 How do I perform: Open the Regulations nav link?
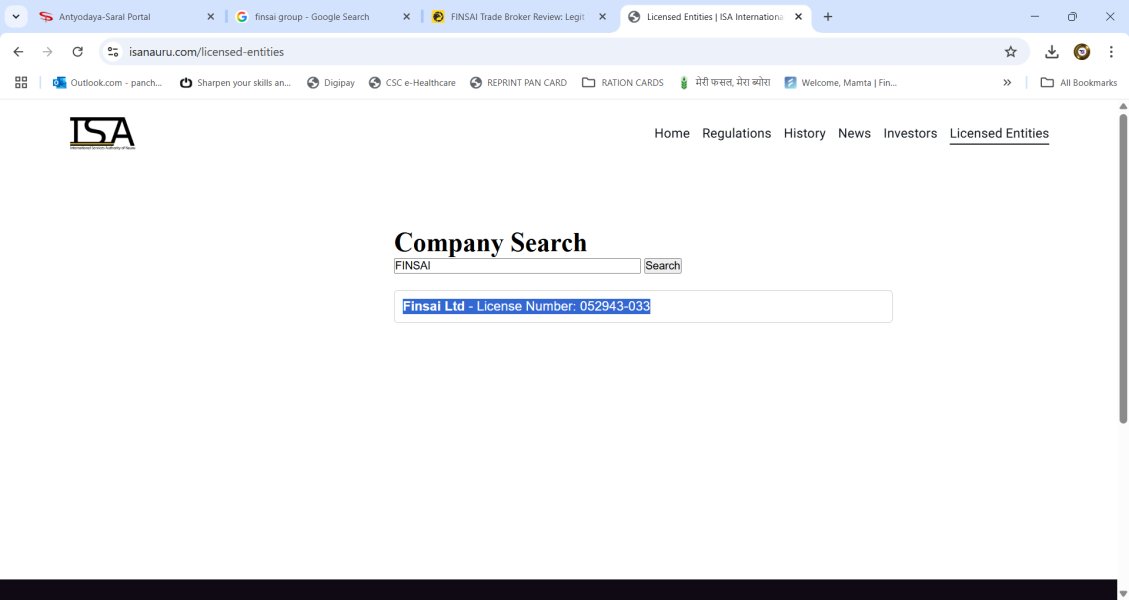click(737, 133)
